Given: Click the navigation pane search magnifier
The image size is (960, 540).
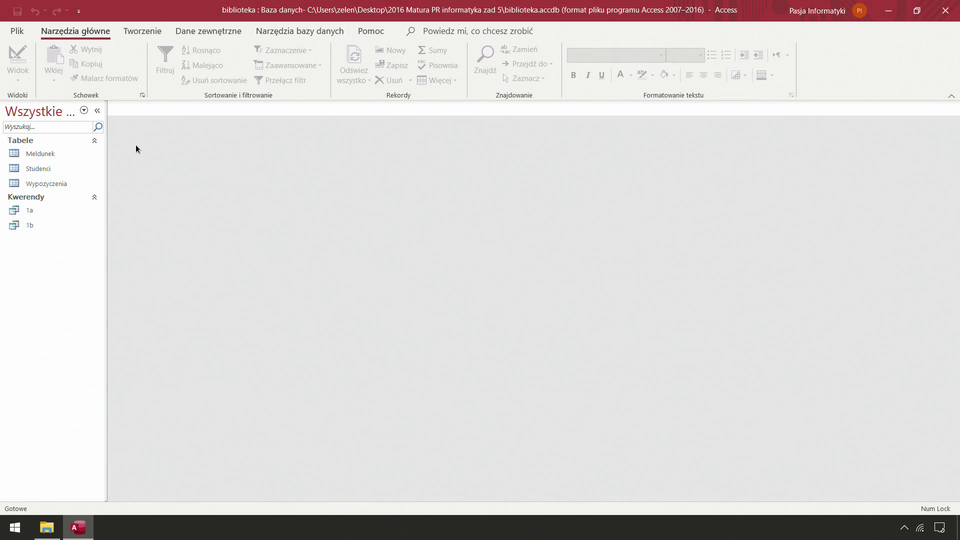Looking at the screenshot, I should [x=98, y=127].
